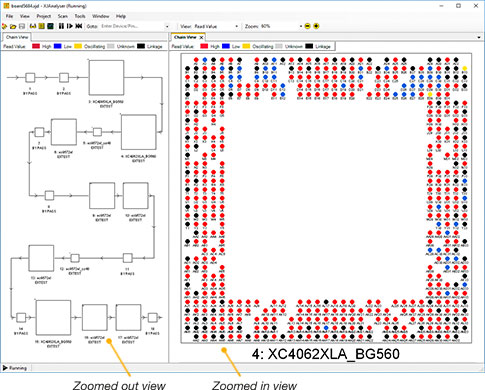Click the 4: XC4062XLA_BG560 device label
The width and height of the screenshot is (485, 390).
point(326,354)
